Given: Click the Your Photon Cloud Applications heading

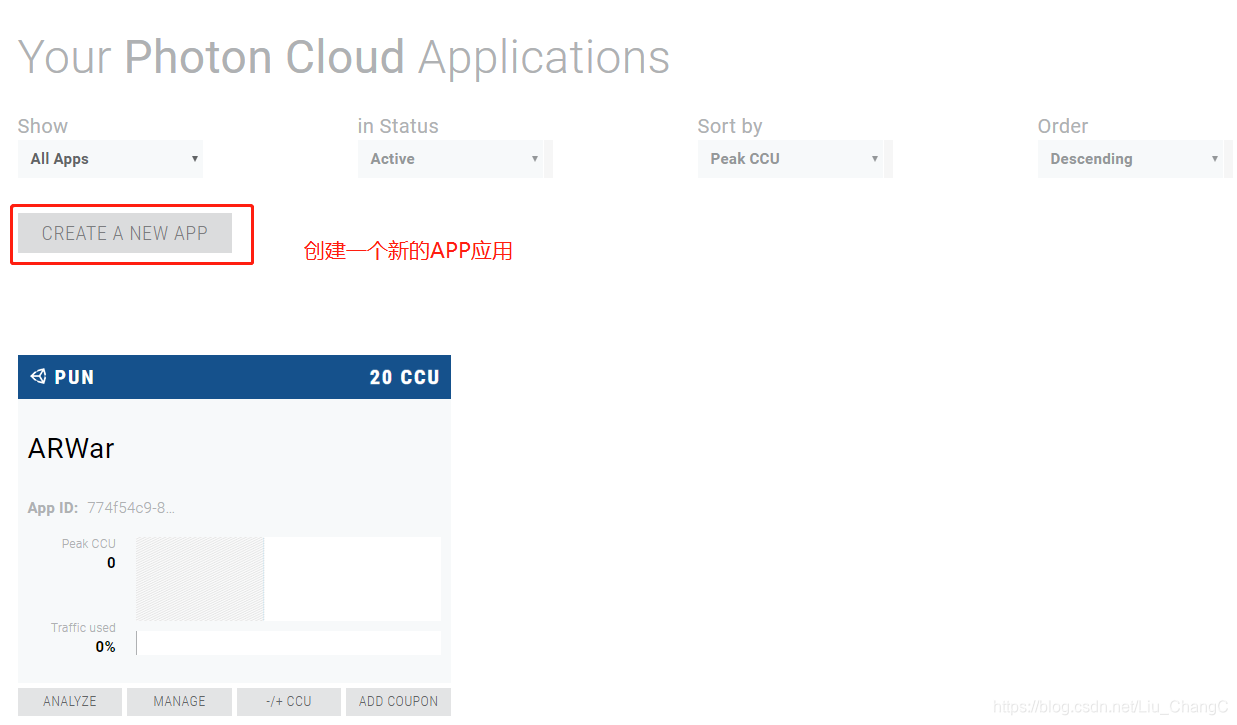Looking at the screenshot, I should (x=343, y=57).
